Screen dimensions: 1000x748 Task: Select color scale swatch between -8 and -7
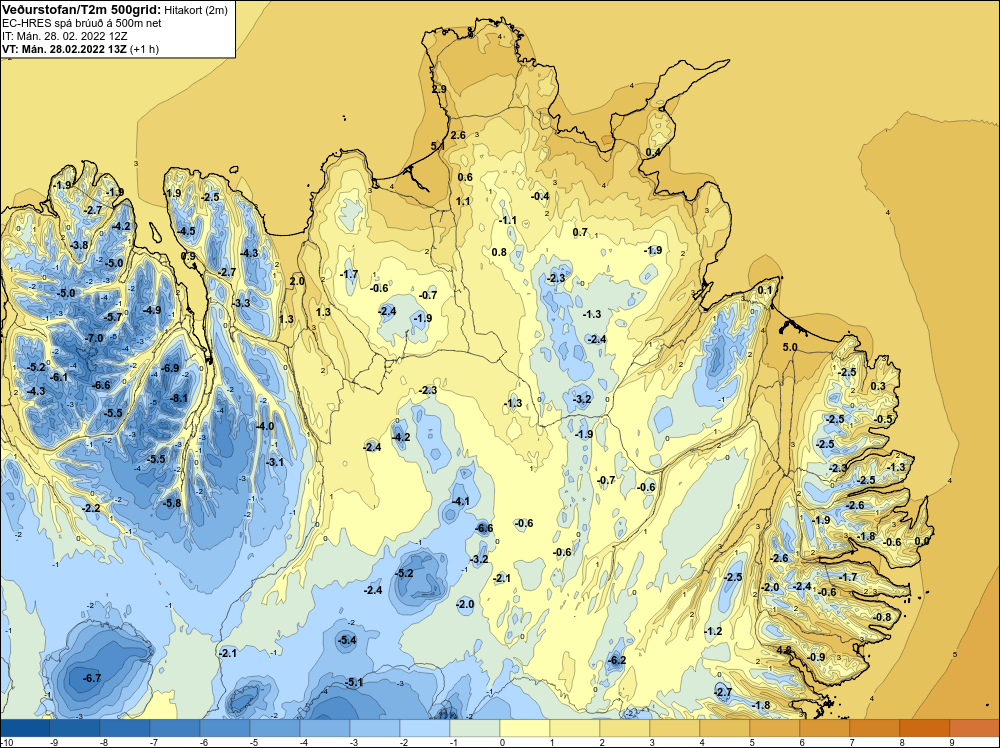pyautogui.click(x=125, y=728)
